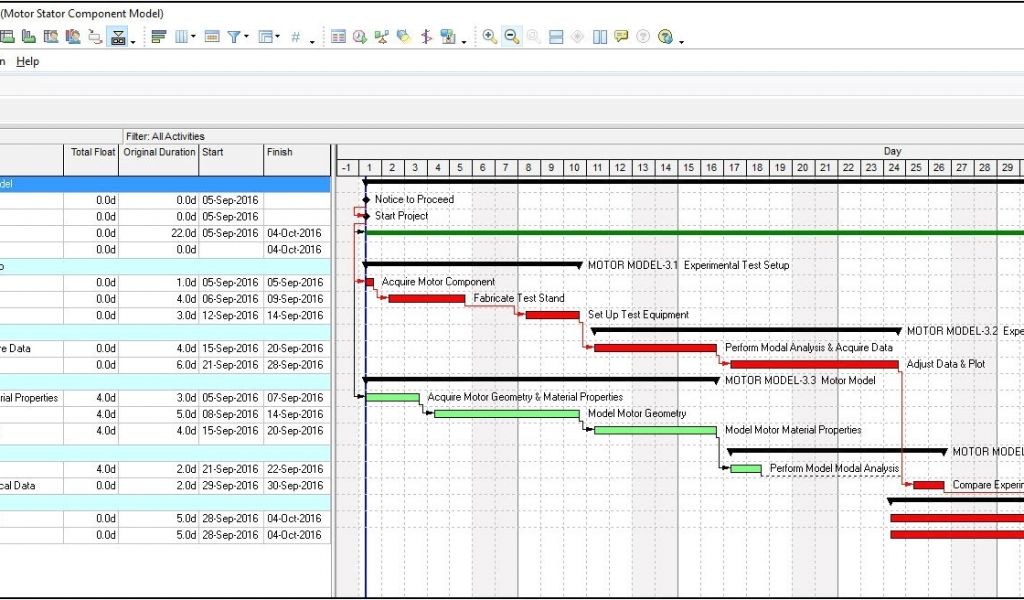This screenshot has width=1024, height=600.
Task: Open the Help menu
Action: point(27,61)
